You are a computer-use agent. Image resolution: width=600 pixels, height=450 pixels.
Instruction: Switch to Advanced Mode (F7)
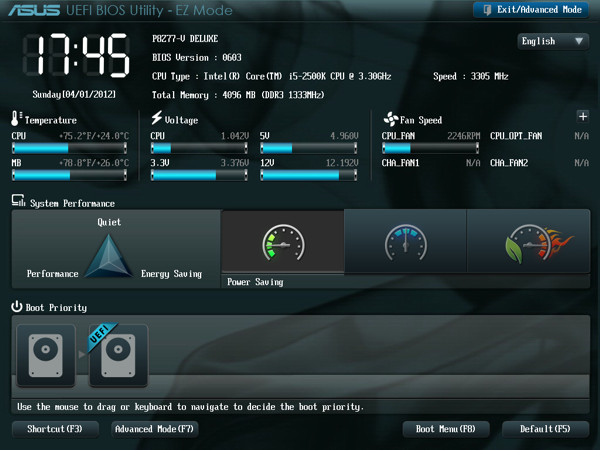[x=155, y=429]
